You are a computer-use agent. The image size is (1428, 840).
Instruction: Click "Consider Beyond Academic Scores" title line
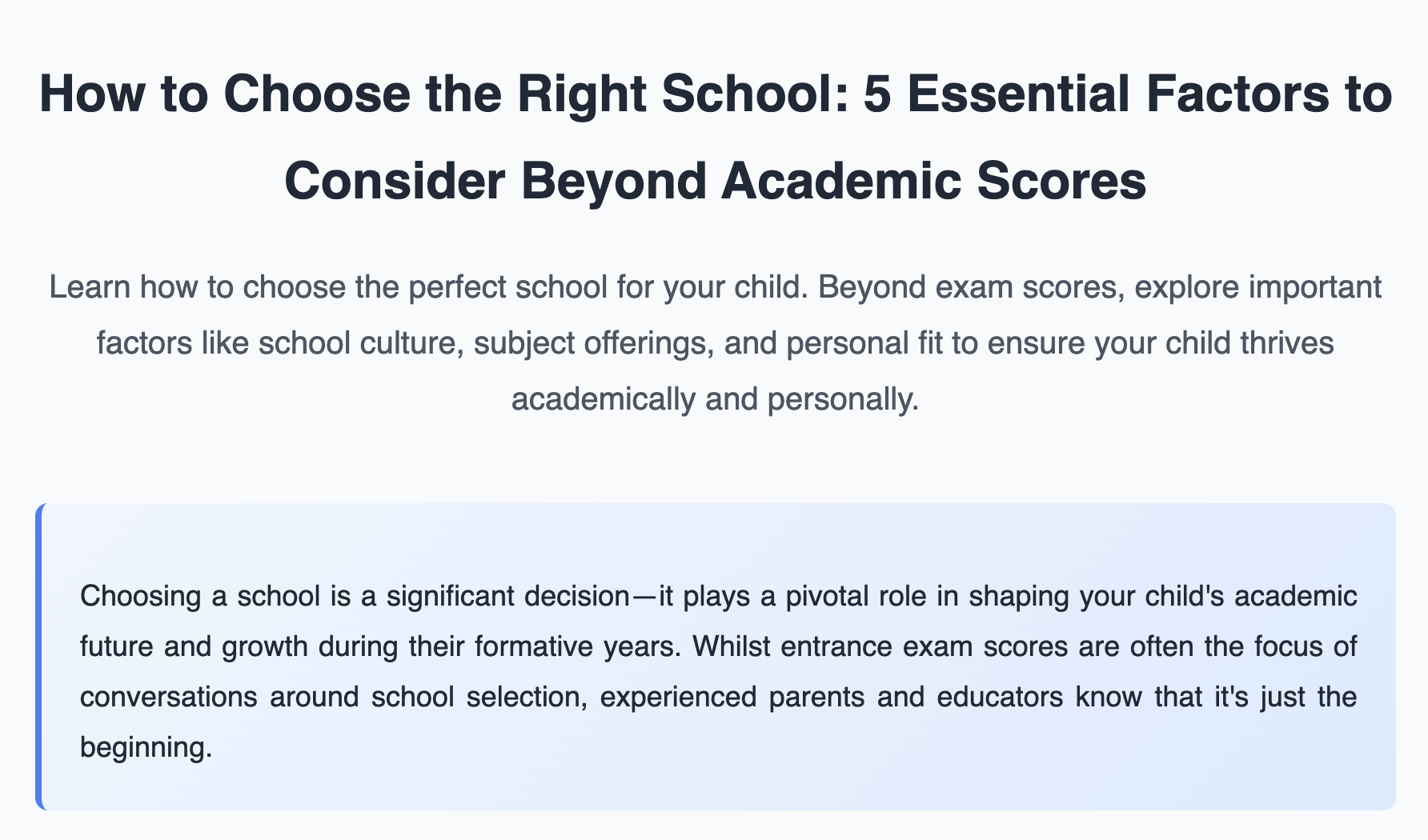[x=715, y=181]
